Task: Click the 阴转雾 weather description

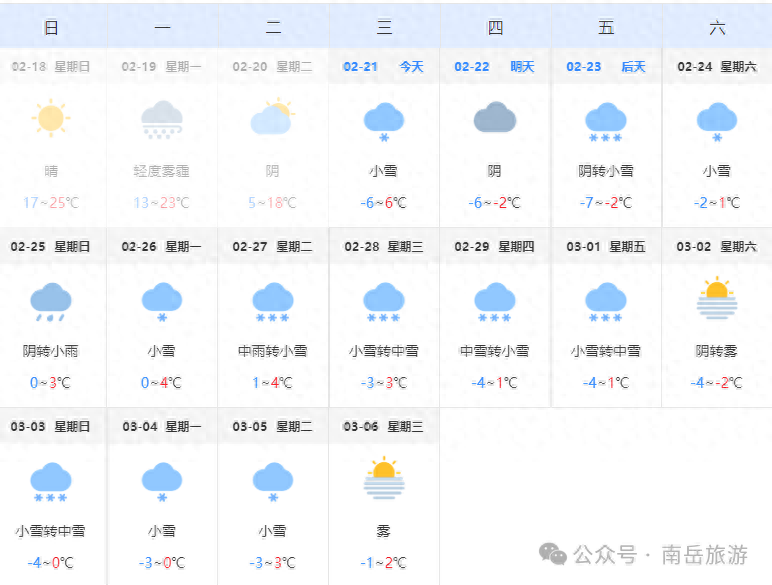Action: tap(717, 351)
